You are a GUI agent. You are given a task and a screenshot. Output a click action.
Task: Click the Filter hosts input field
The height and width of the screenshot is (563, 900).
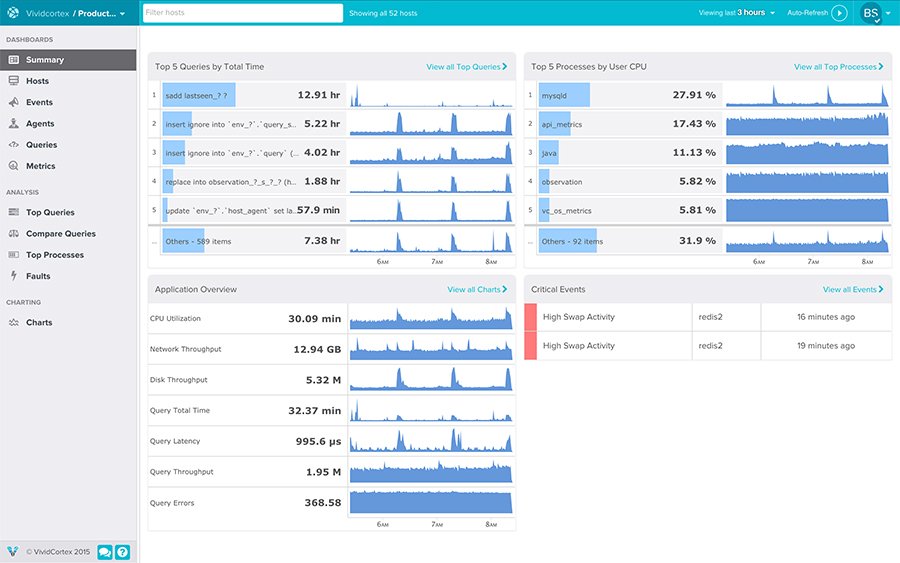241,13
